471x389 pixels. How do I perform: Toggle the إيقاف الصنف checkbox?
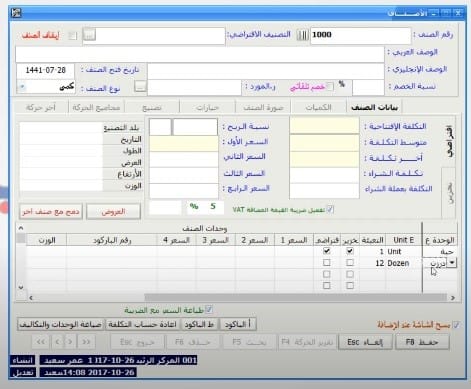click(x=72, y=36)
